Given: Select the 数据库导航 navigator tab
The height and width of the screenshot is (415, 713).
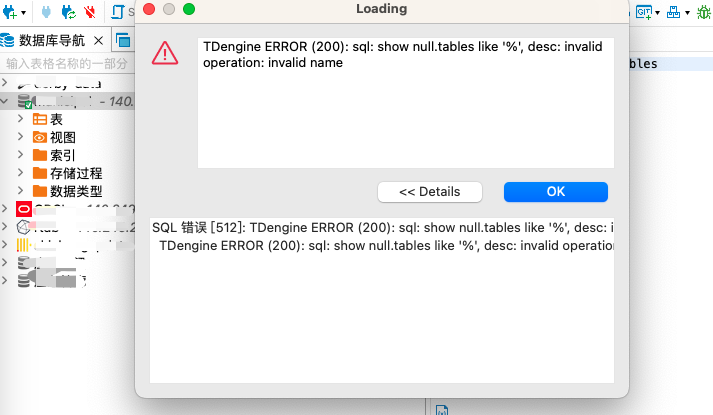Looking at the screenshot, I should [x=52, y=40].
